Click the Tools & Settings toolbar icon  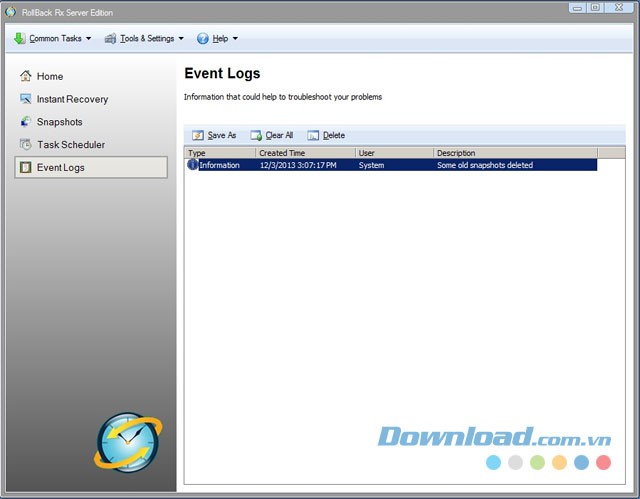coord(110,39)
